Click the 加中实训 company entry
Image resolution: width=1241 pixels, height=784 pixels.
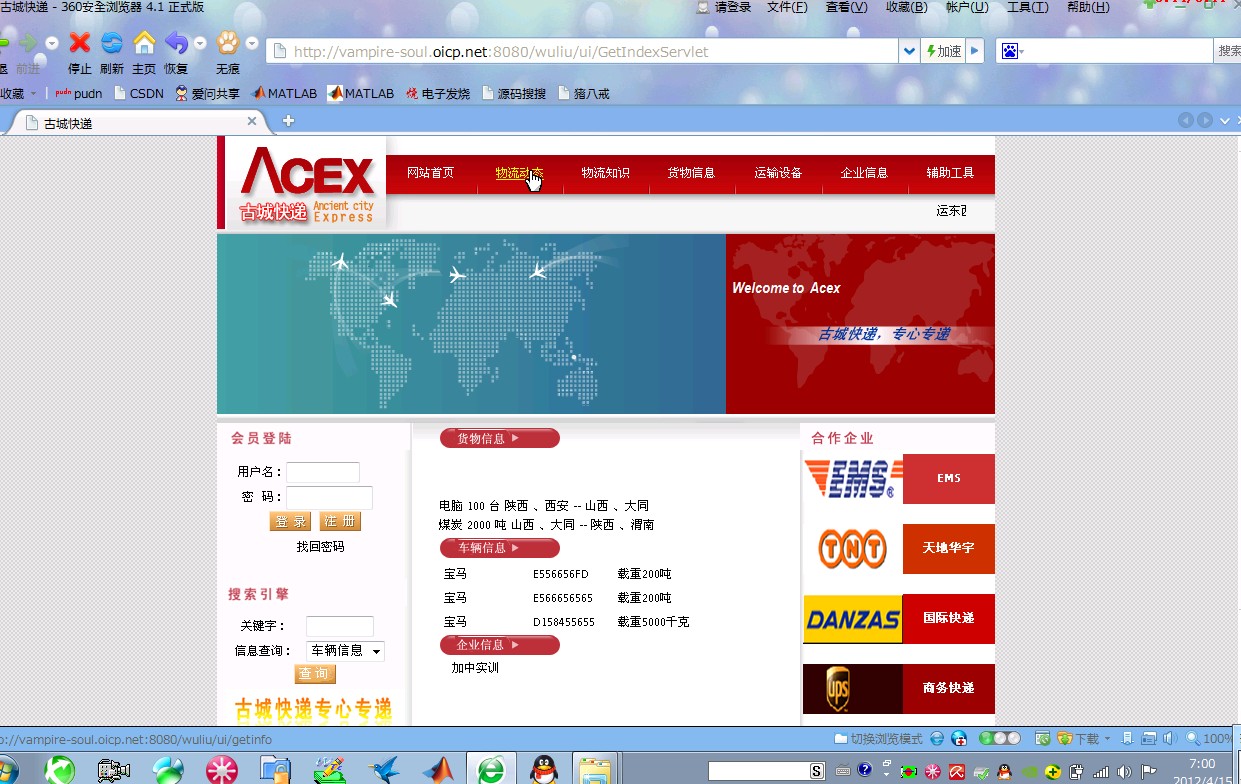click(x=475, y=668)
